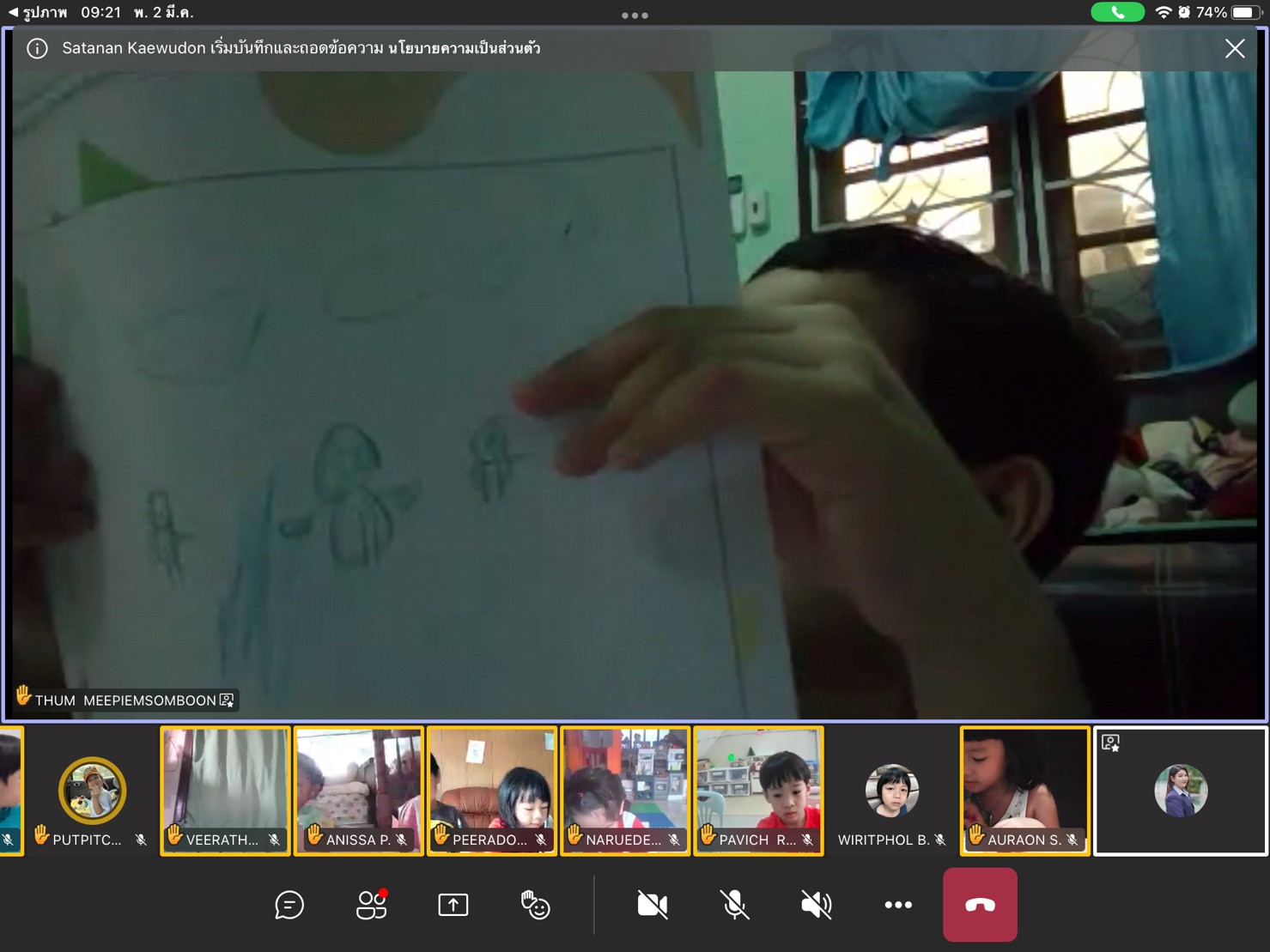The image size is (1270, 952).
Task: Tap WIRITPHOL B. participant avatar
Action: pos(891,790)
